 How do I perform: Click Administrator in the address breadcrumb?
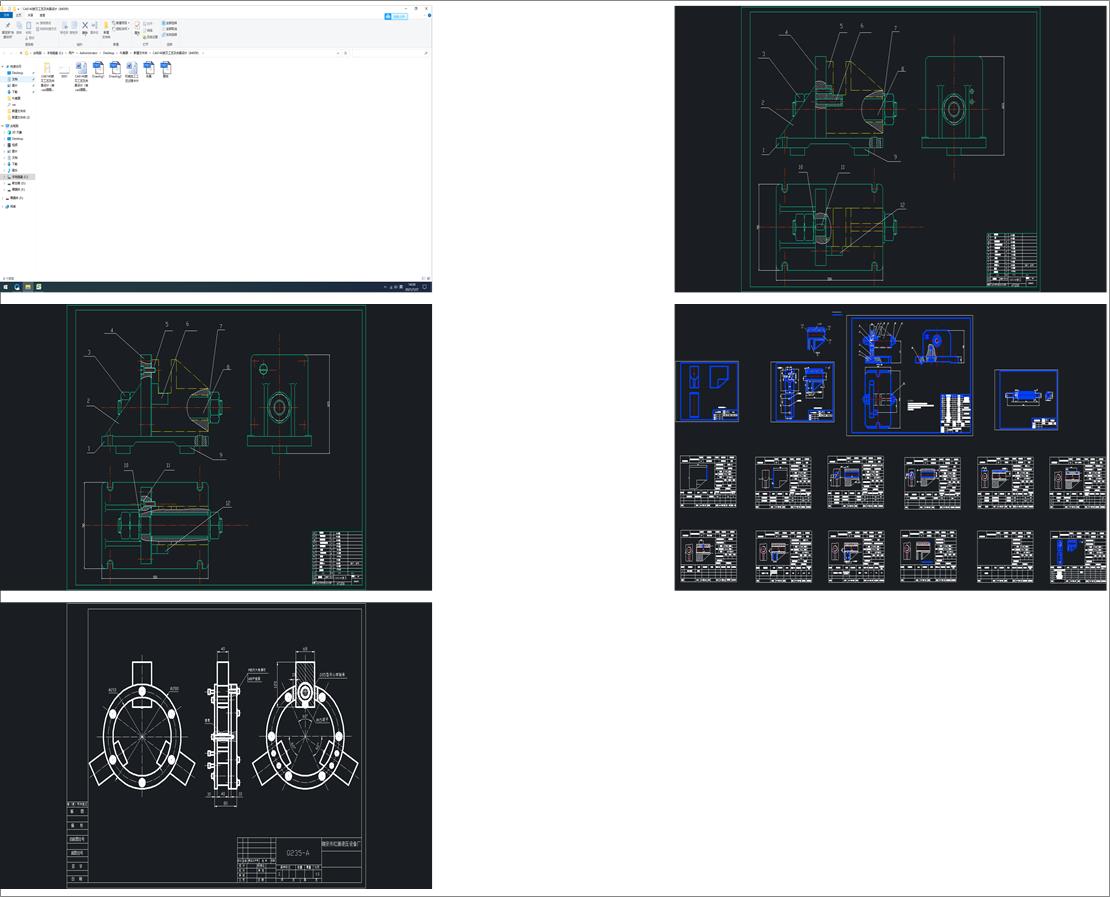click(88, 53)
